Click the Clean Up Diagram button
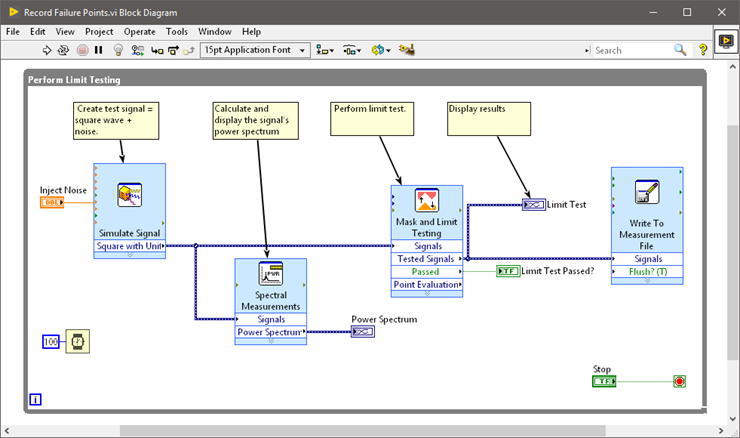This screenshot has width=740, height=438. pos(407,49)
